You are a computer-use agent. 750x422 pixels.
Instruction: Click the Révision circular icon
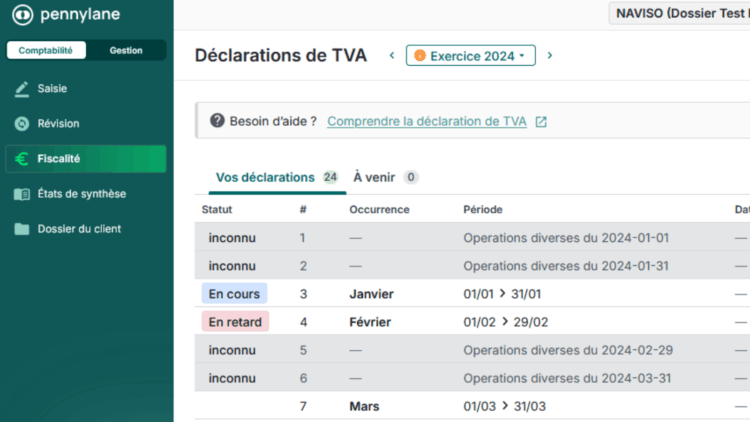pos(21,124)
